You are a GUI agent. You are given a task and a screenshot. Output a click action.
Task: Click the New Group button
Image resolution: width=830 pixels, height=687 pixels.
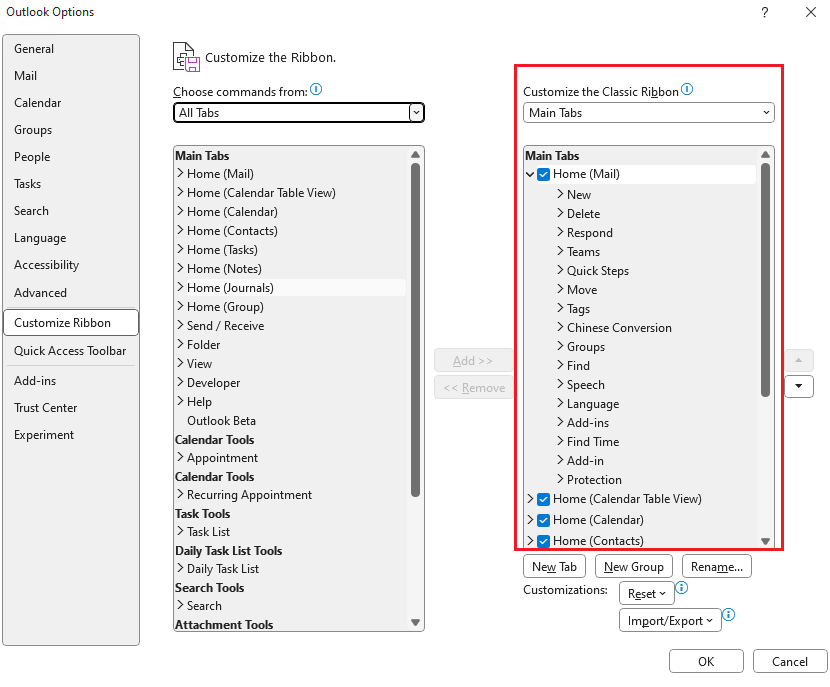point(634,567)
